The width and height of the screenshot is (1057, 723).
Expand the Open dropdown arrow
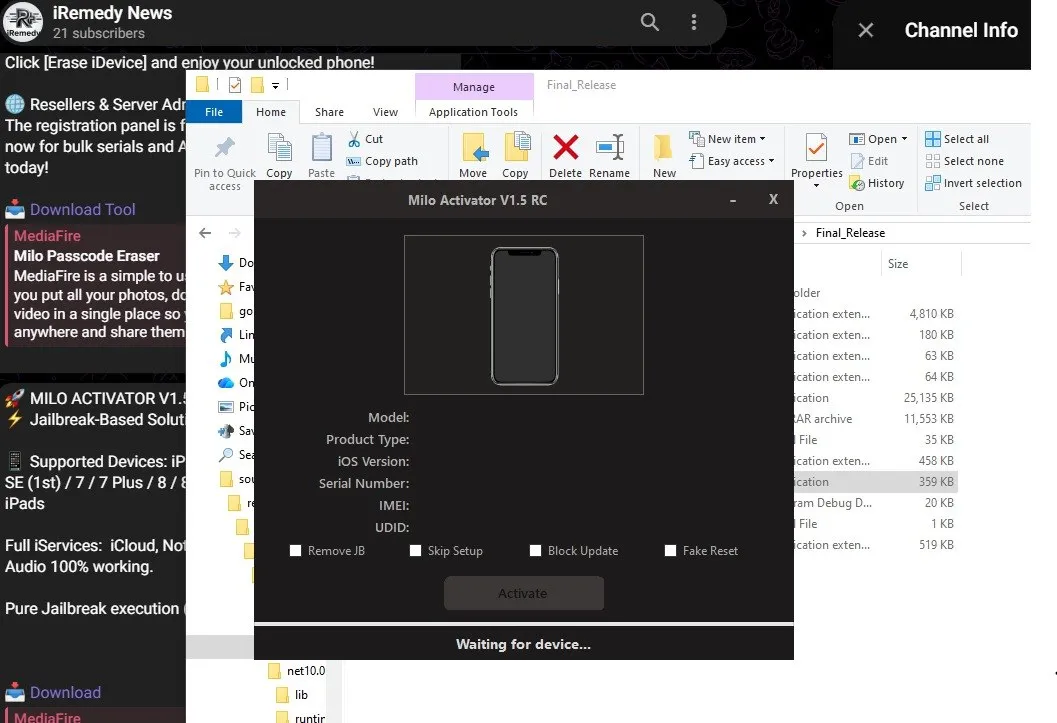904,139
